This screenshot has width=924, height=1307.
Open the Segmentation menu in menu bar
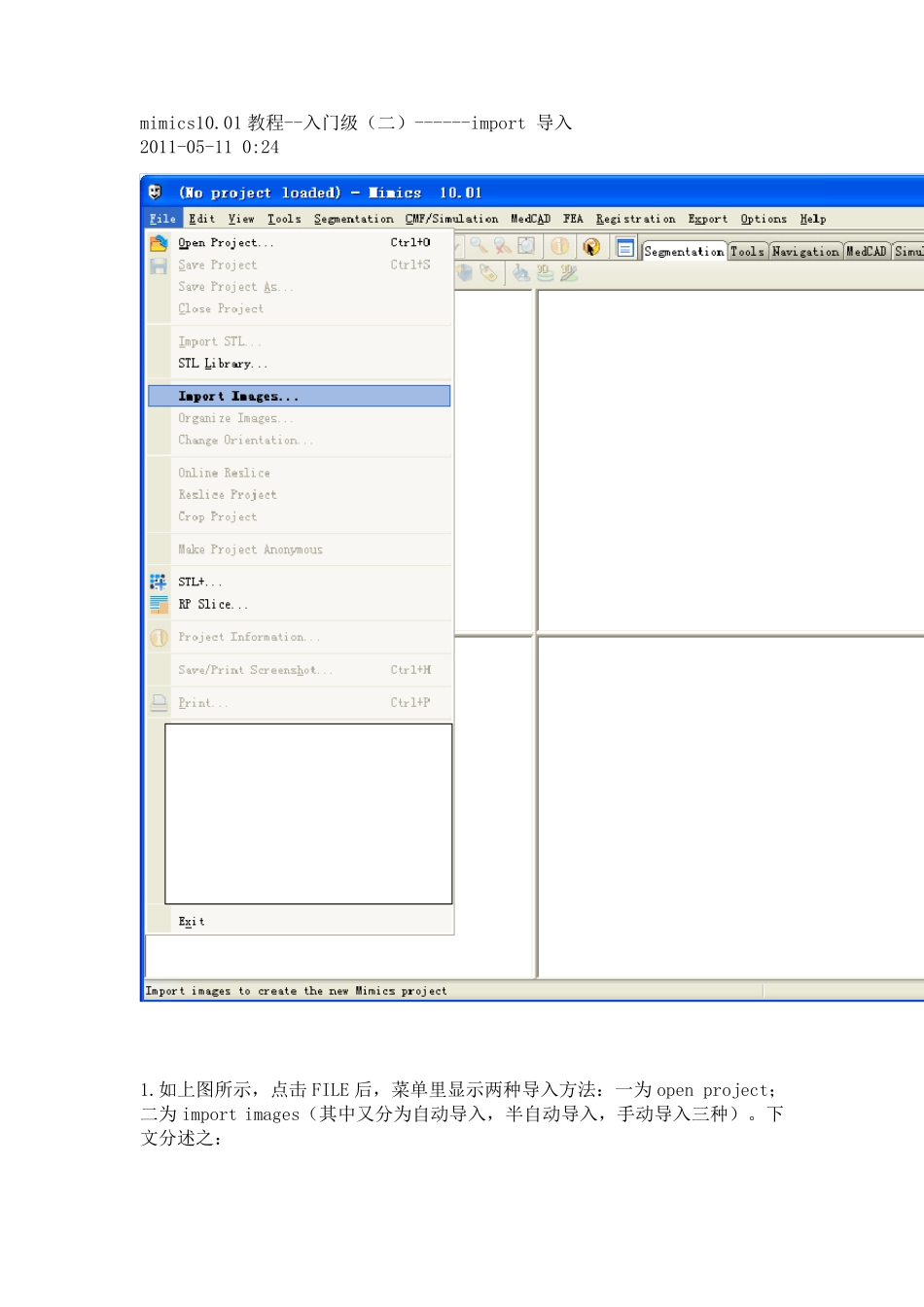(x=353, y=220)
